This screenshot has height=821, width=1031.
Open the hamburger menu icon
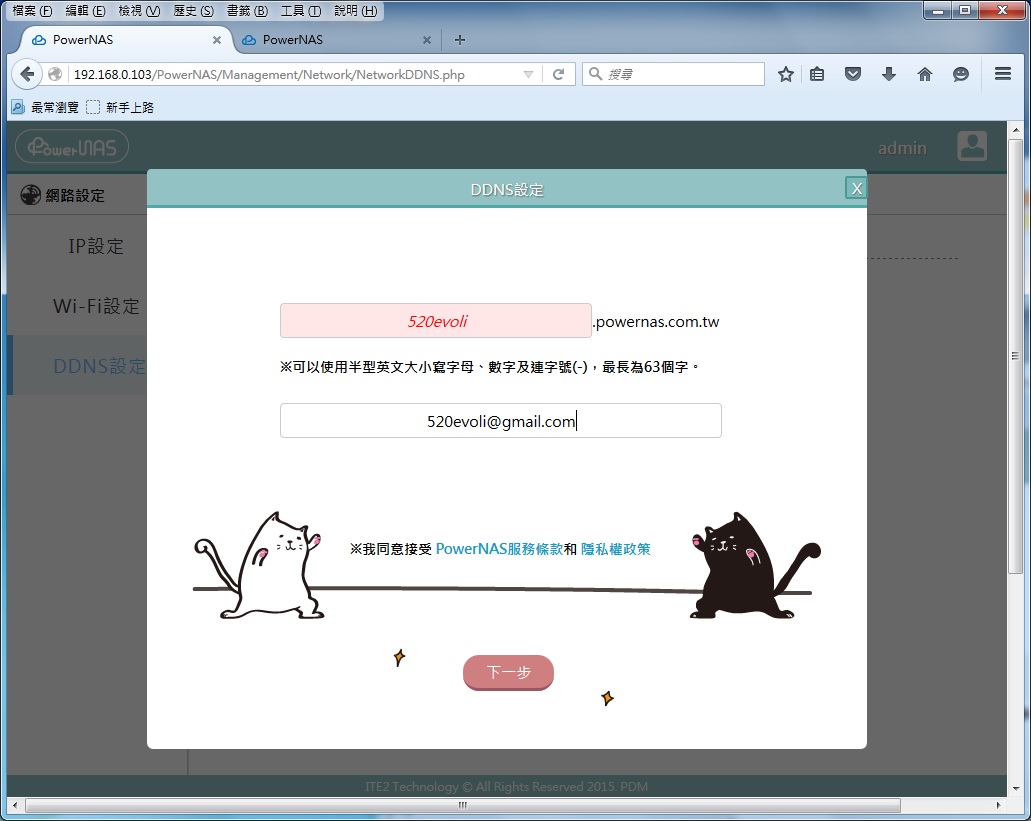1003,74
